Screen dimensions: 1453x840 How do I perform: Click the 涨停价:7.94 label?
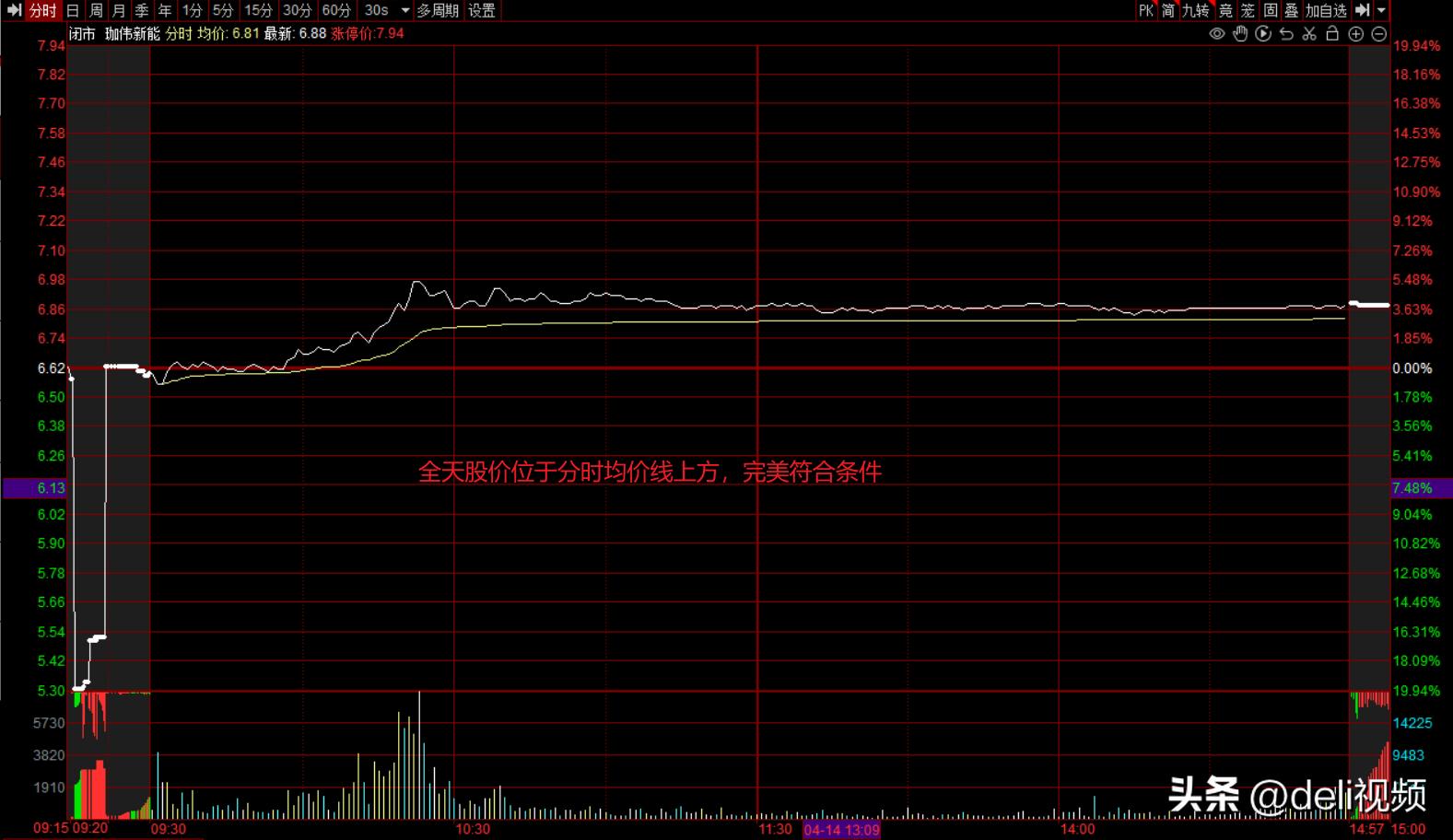pos(368,33)
